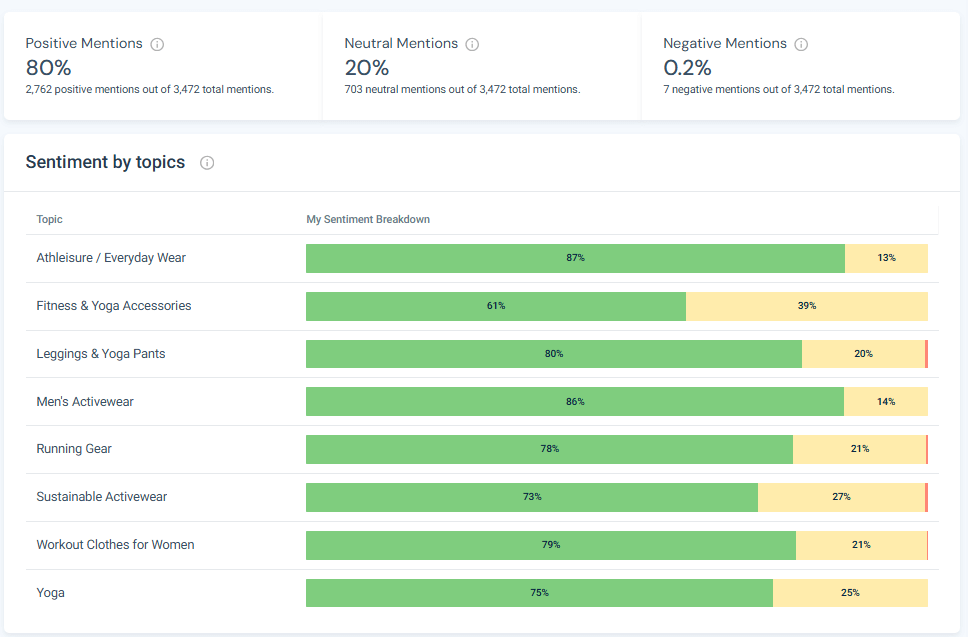This screenshot has height=637, width=968.
Task: Click the Topic column header
Action: 49,219
